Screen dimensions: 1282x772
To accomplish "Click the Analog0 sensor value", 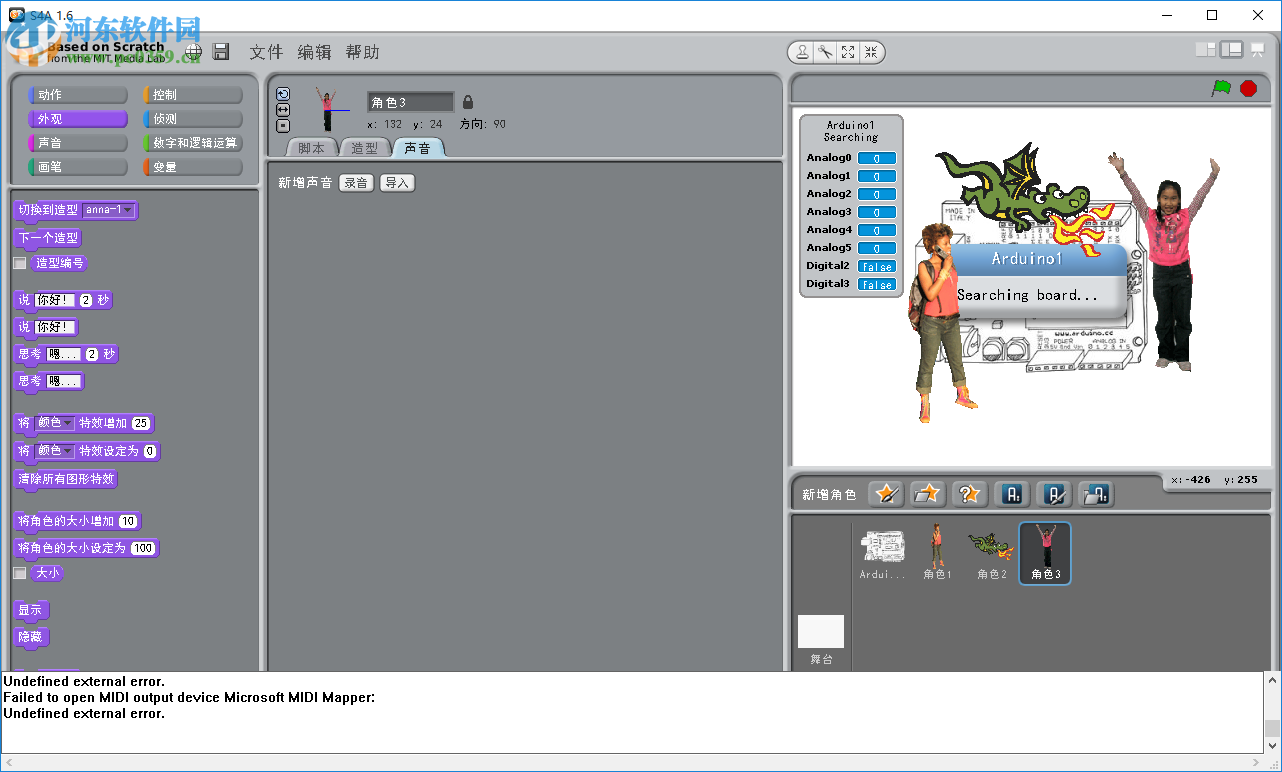I will pyautogui.click(x=877, y=158).
